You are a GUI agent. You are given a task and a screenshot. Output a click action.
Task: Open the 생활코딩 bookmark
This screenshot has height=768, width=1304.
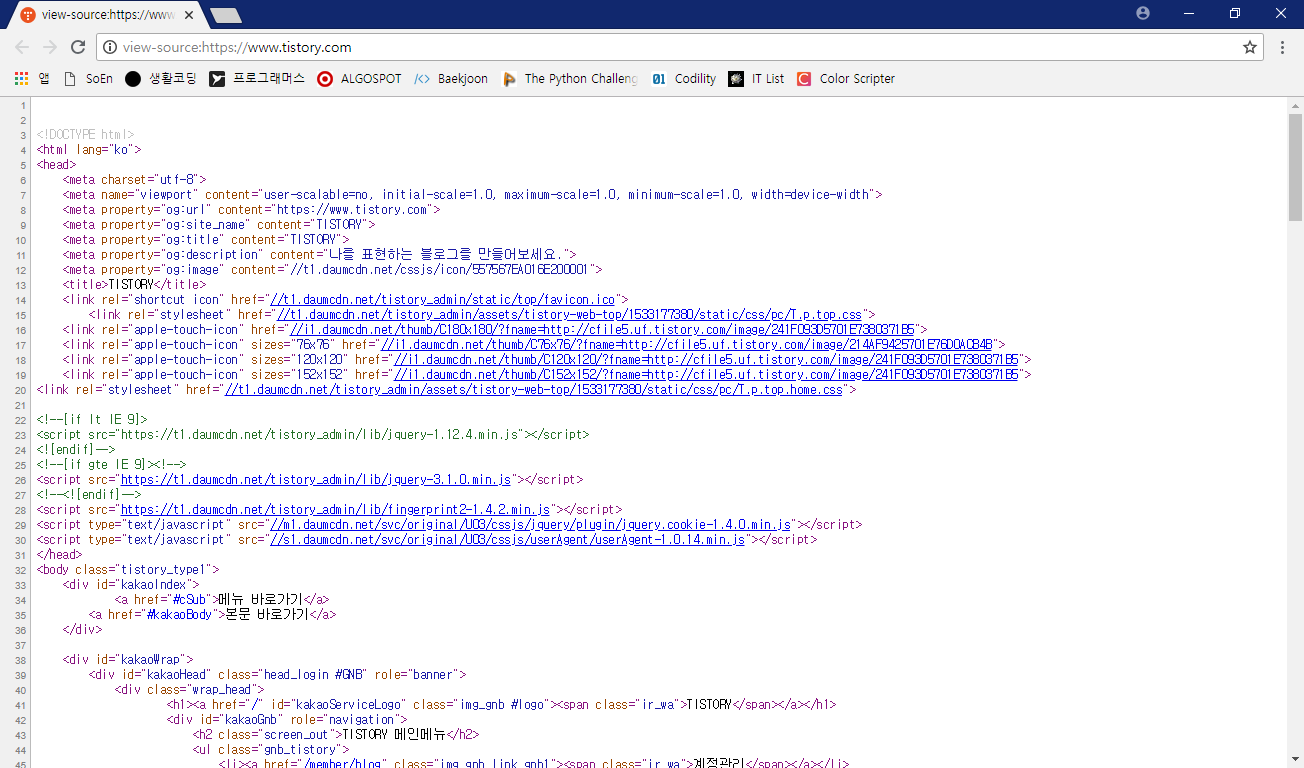click(x=160, y=78)
